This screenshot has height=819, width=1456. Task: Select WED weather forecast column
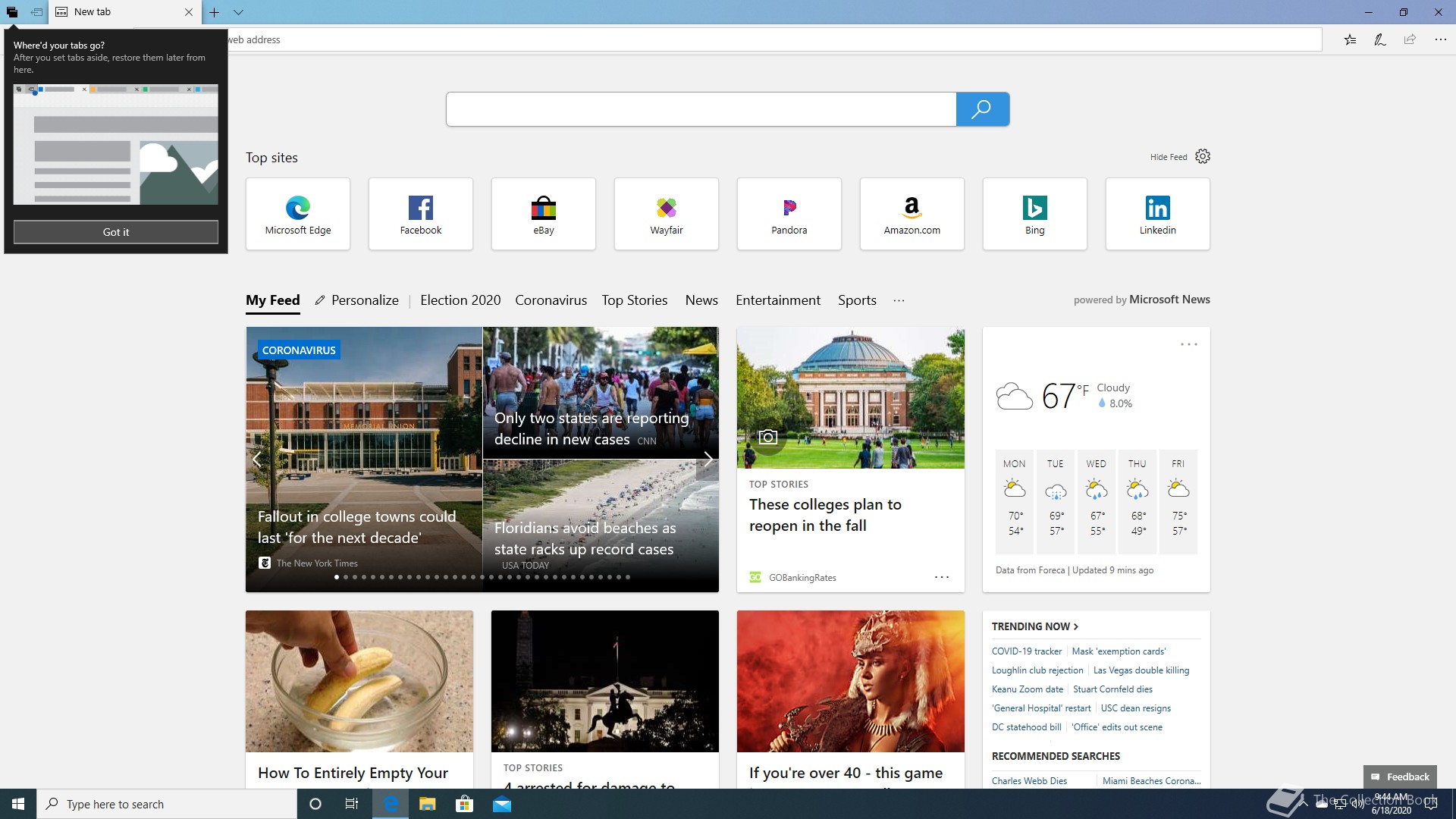click(x=1097, y=500)
